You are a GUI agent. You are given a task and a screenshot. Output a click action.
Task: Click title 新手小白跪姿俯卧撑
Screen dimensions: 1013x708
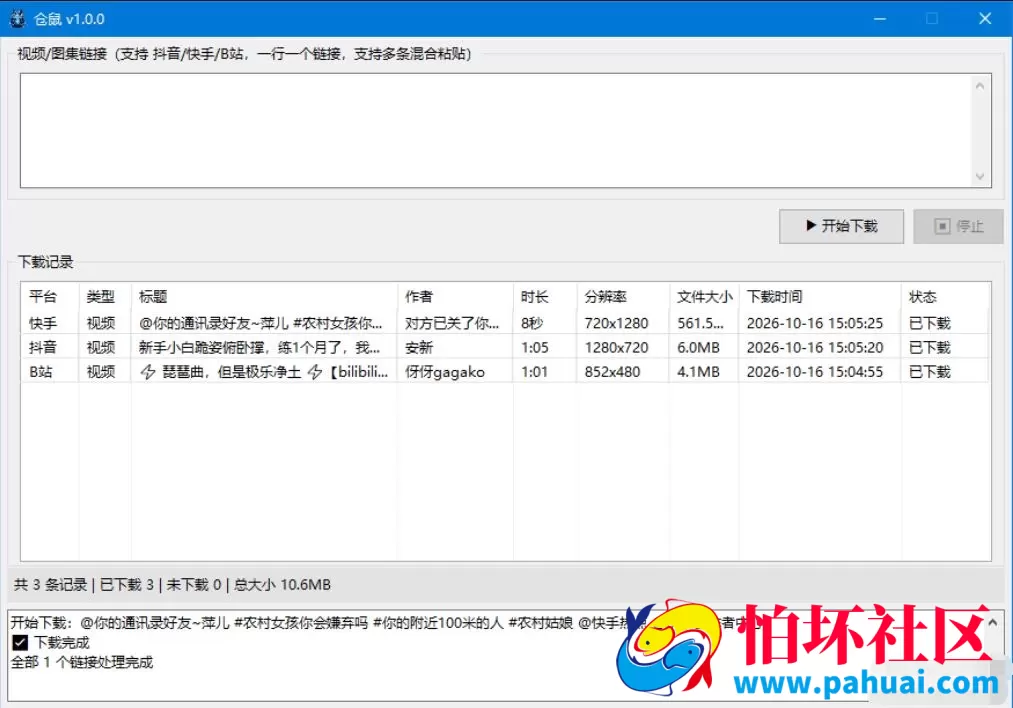click(259, 348)
